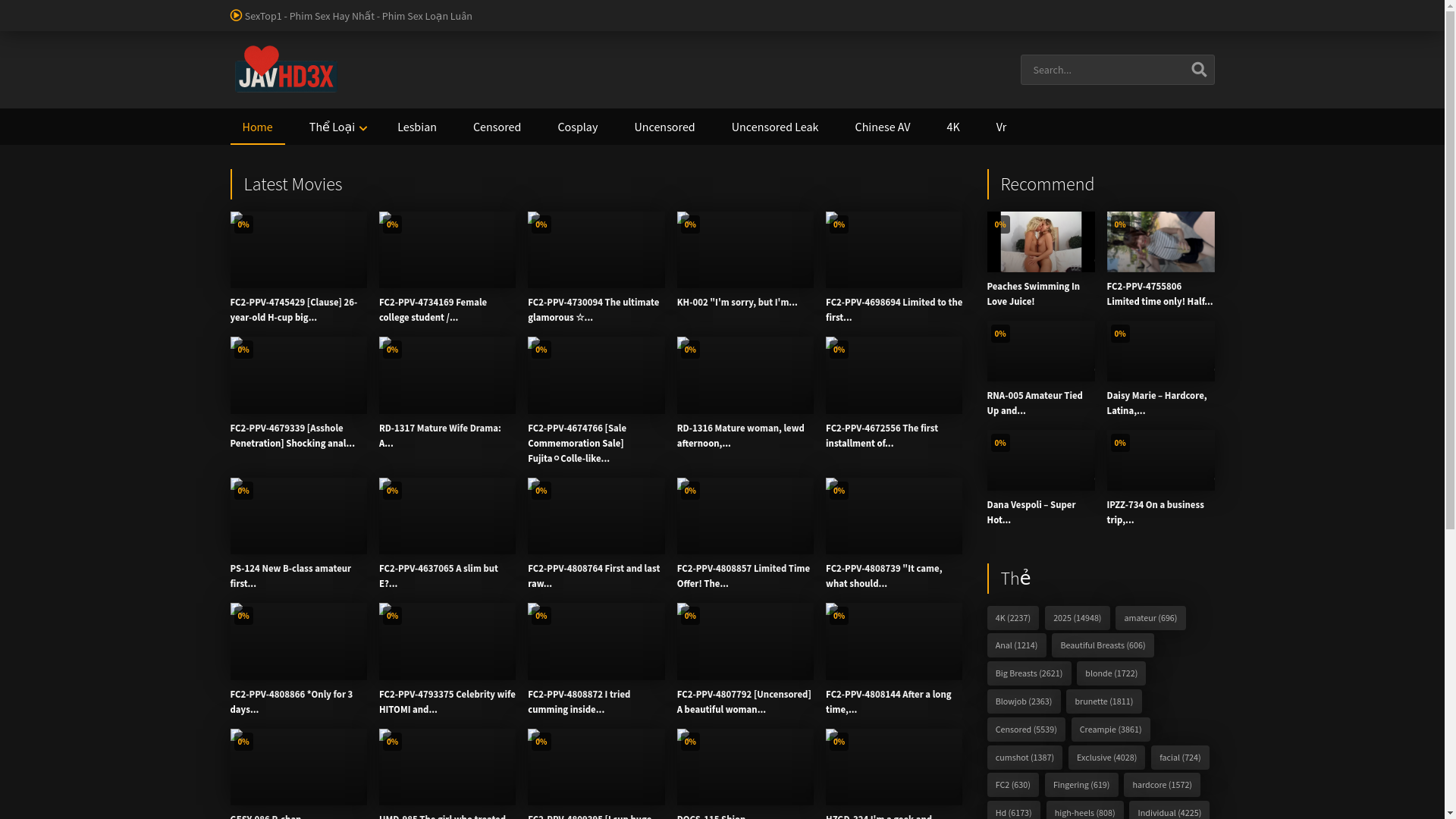Click the FC2 (630) tag
The height and width of the screenshot is (819, 1456).
point(1012,785)
